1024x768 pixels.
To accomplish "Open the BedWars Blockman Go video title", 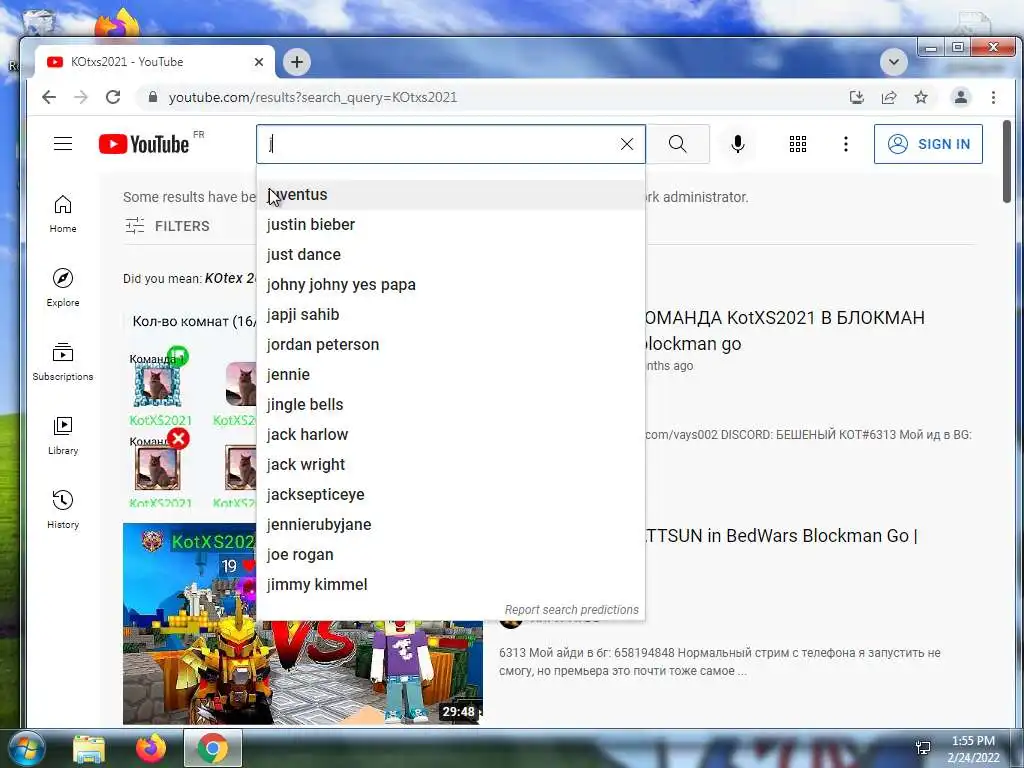I will pyautogui.click(x=780, y=536).
